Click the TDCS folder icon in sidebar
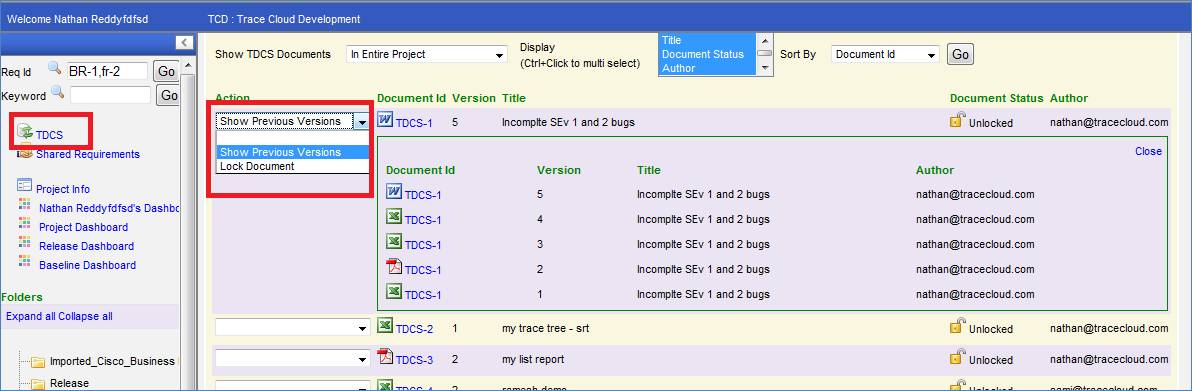This screenshot has height=391, width=1192. click(x=24, y=132)
